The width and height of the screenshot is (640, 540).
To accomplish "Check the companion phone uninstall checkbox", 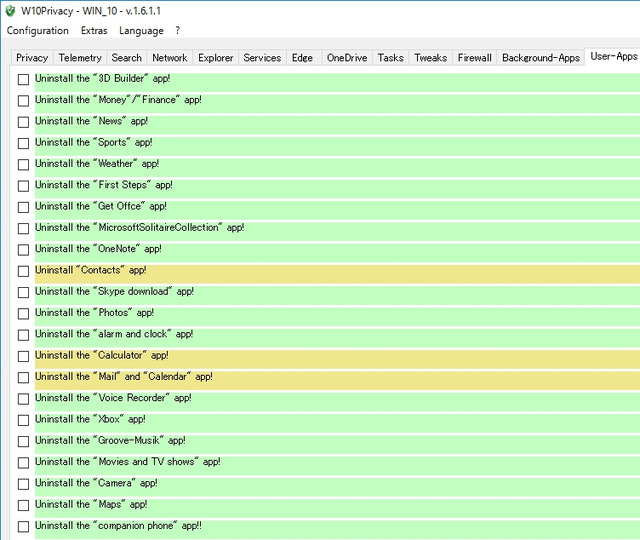I will tap(23, 527).
